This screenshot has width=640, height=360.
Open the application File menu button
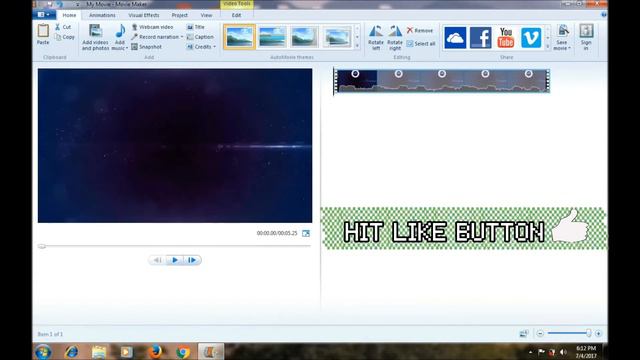click(x=43, y=15)
